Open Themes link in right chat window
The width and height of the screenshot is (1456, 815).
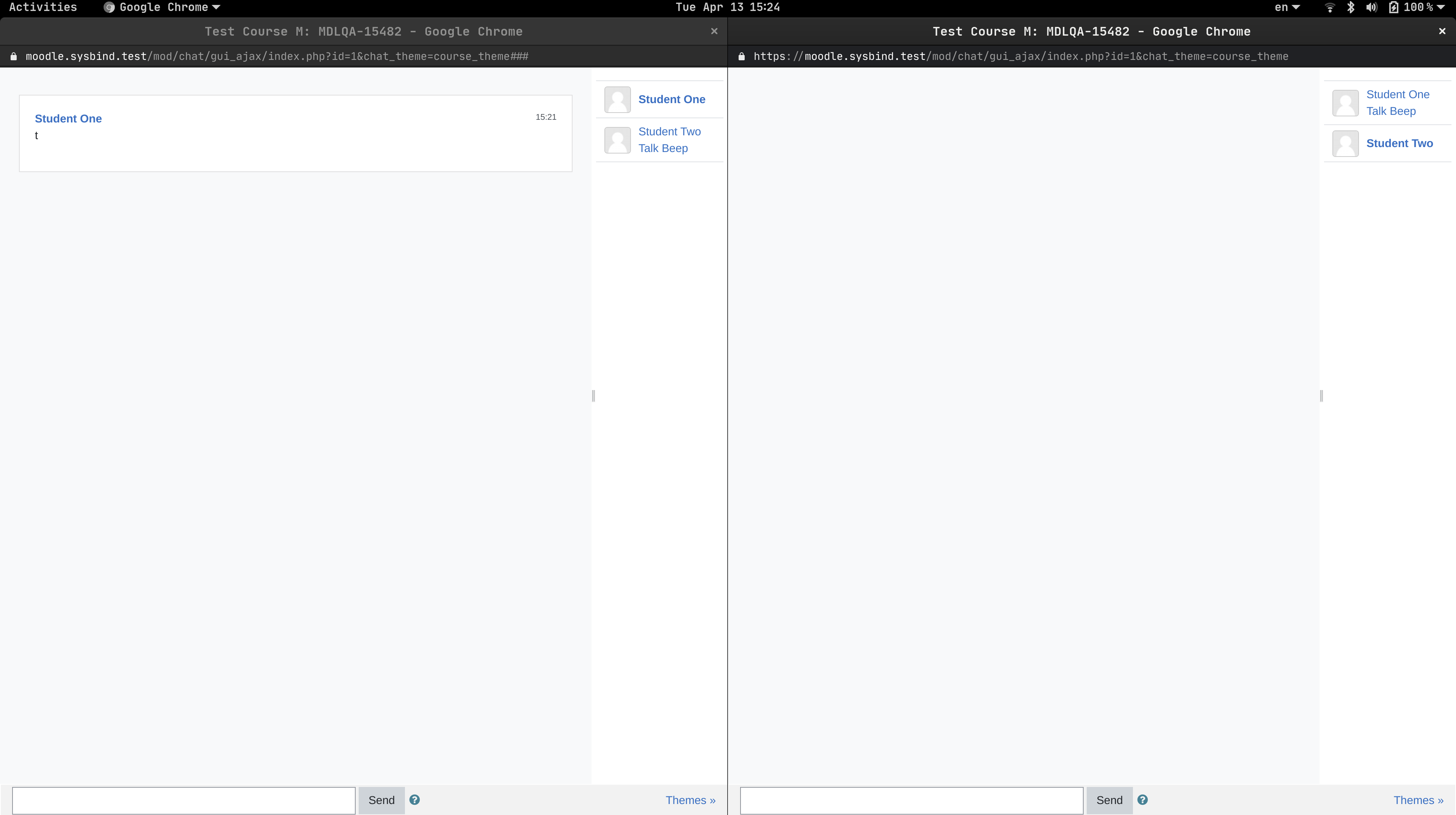[x=1418, y=800]
